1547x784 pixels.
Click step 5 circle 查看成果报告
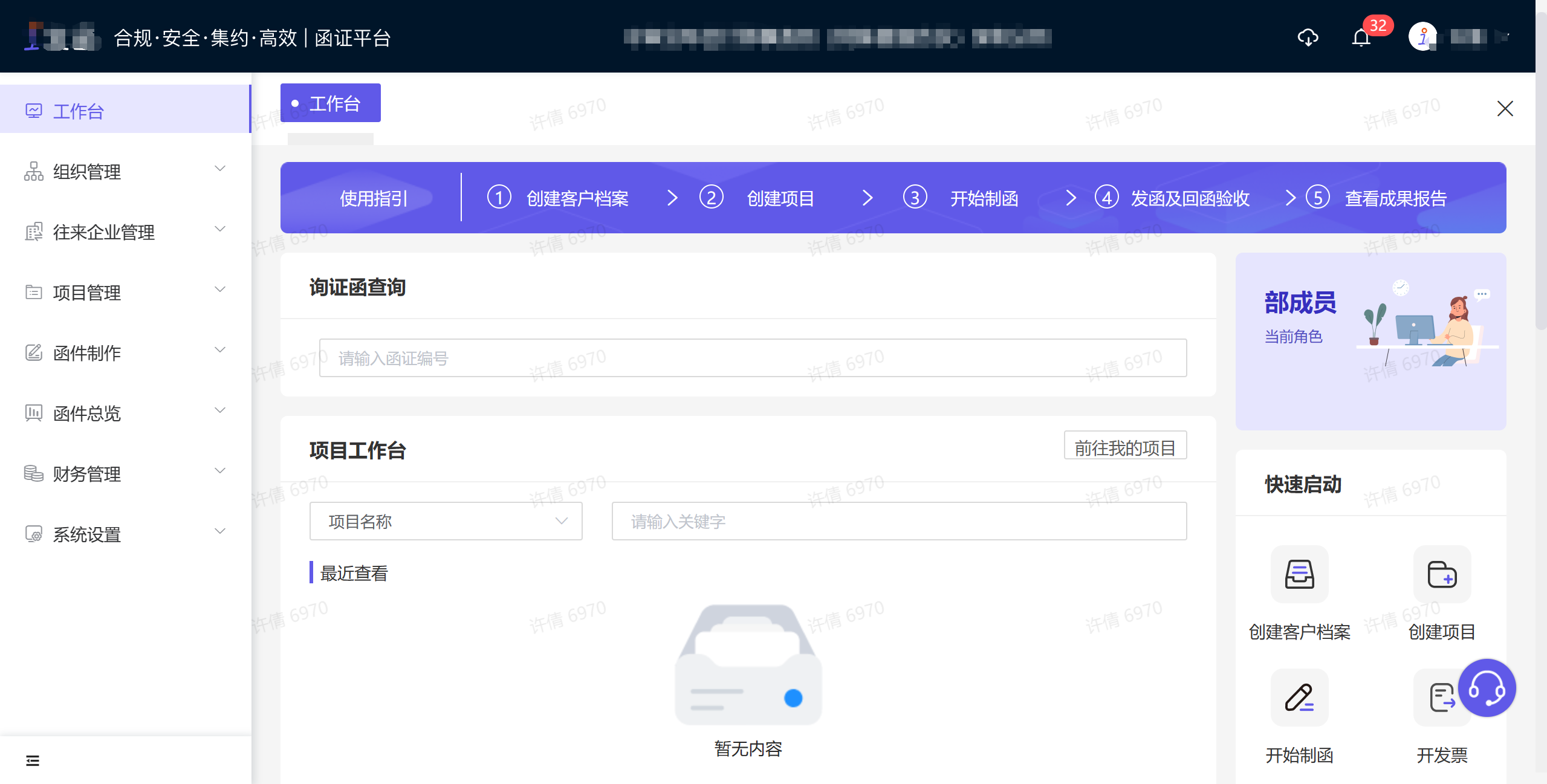click(x=1318, y=197)
